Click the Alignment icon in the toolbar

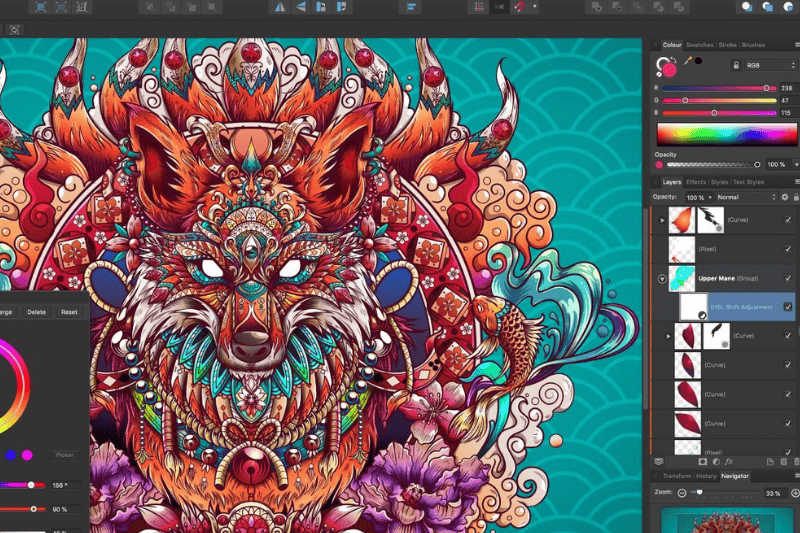pos(411,7)
